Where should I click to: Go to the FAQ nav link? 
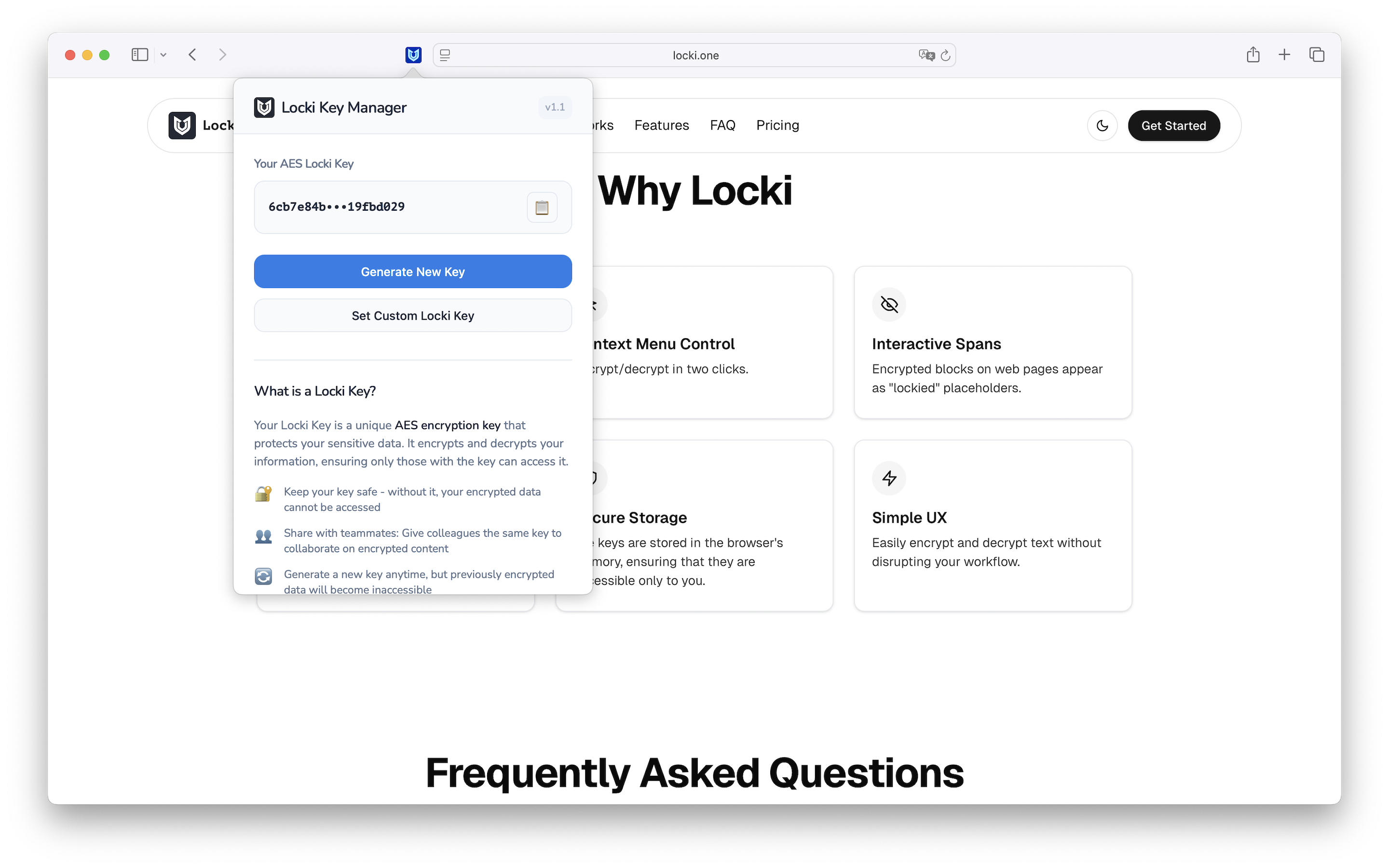[x=722, y=125]
